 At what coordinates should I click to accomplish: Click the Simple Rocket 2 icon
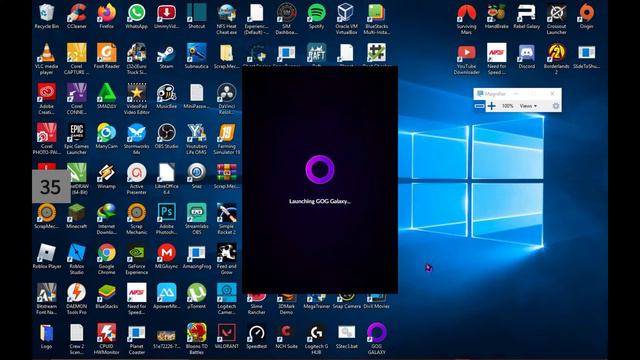tap(227, 219)
